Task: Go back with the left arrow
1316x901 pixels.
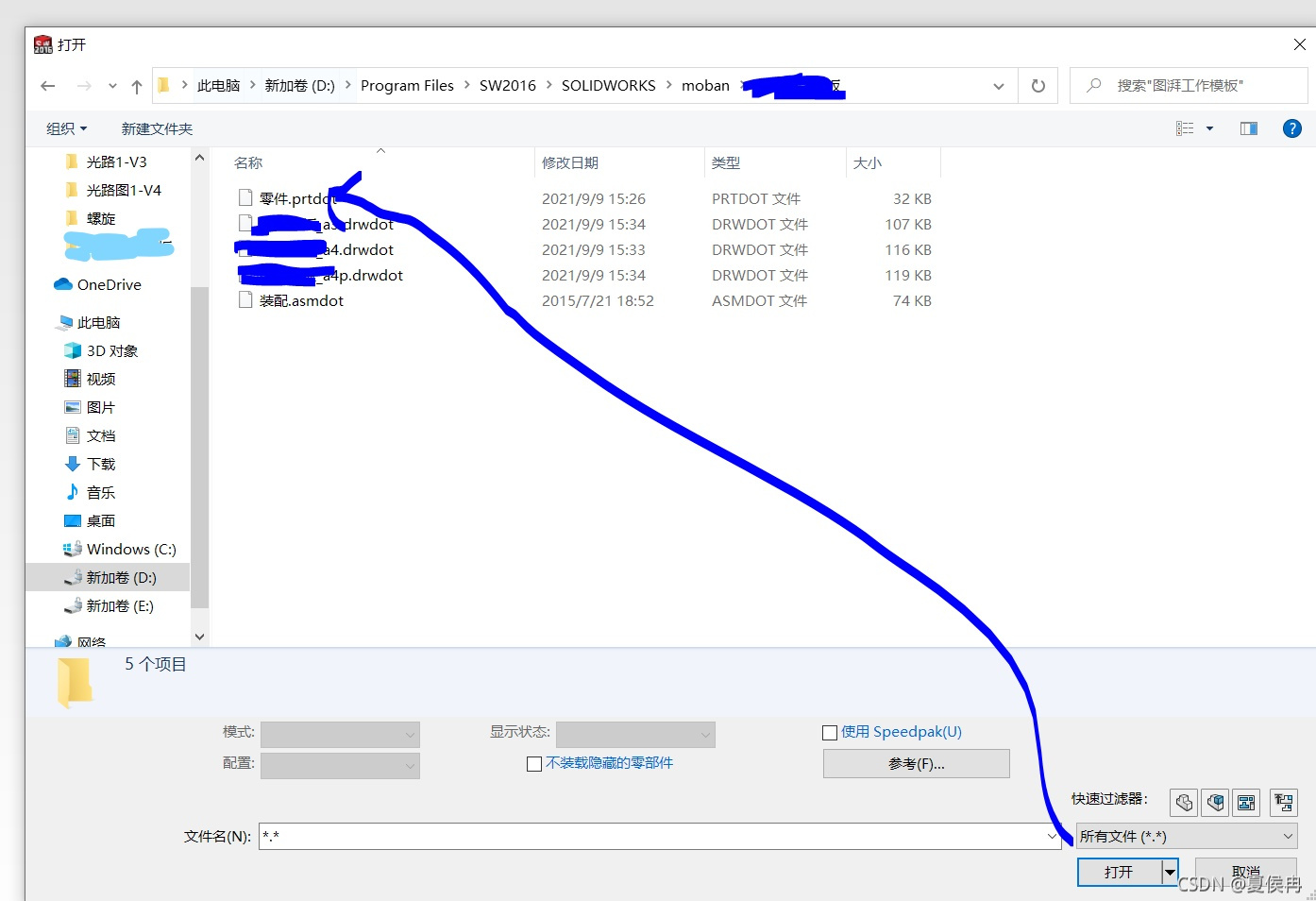Action: [x=48, y=86]
